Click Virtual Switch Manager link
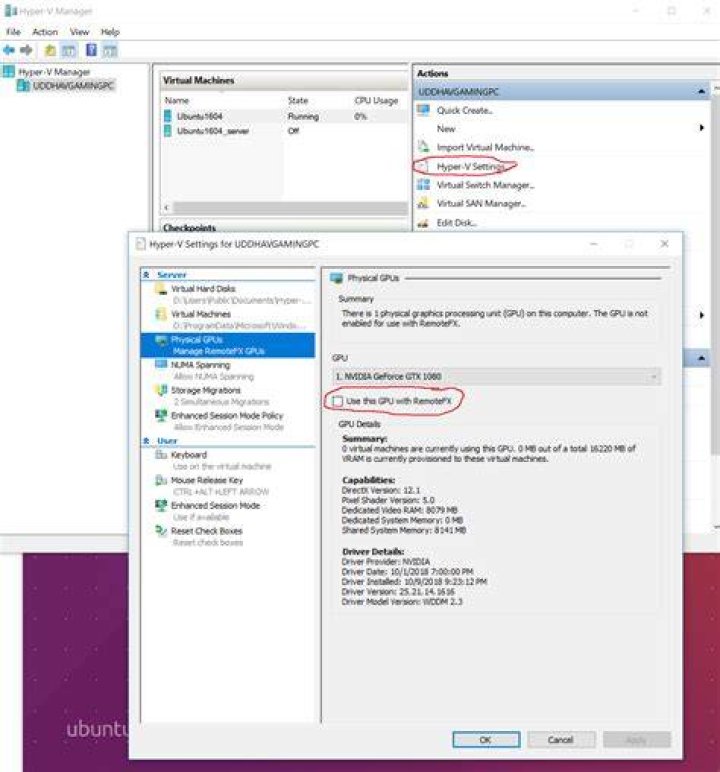Image resolution: width=720 pixels, height=772 pixels. tap(486, 185)
